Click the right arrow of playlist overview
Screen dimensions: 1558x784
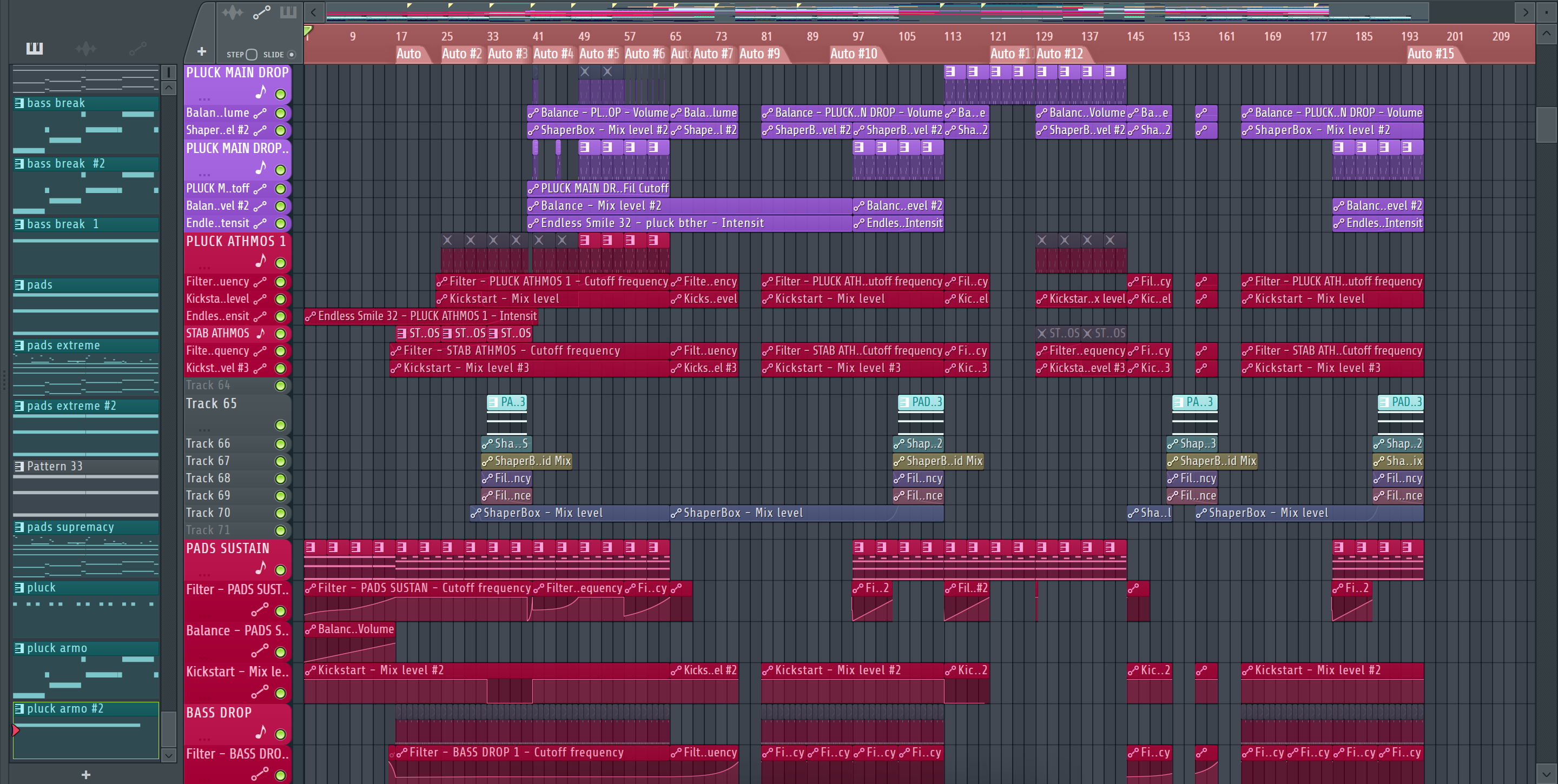[1525, 11]
